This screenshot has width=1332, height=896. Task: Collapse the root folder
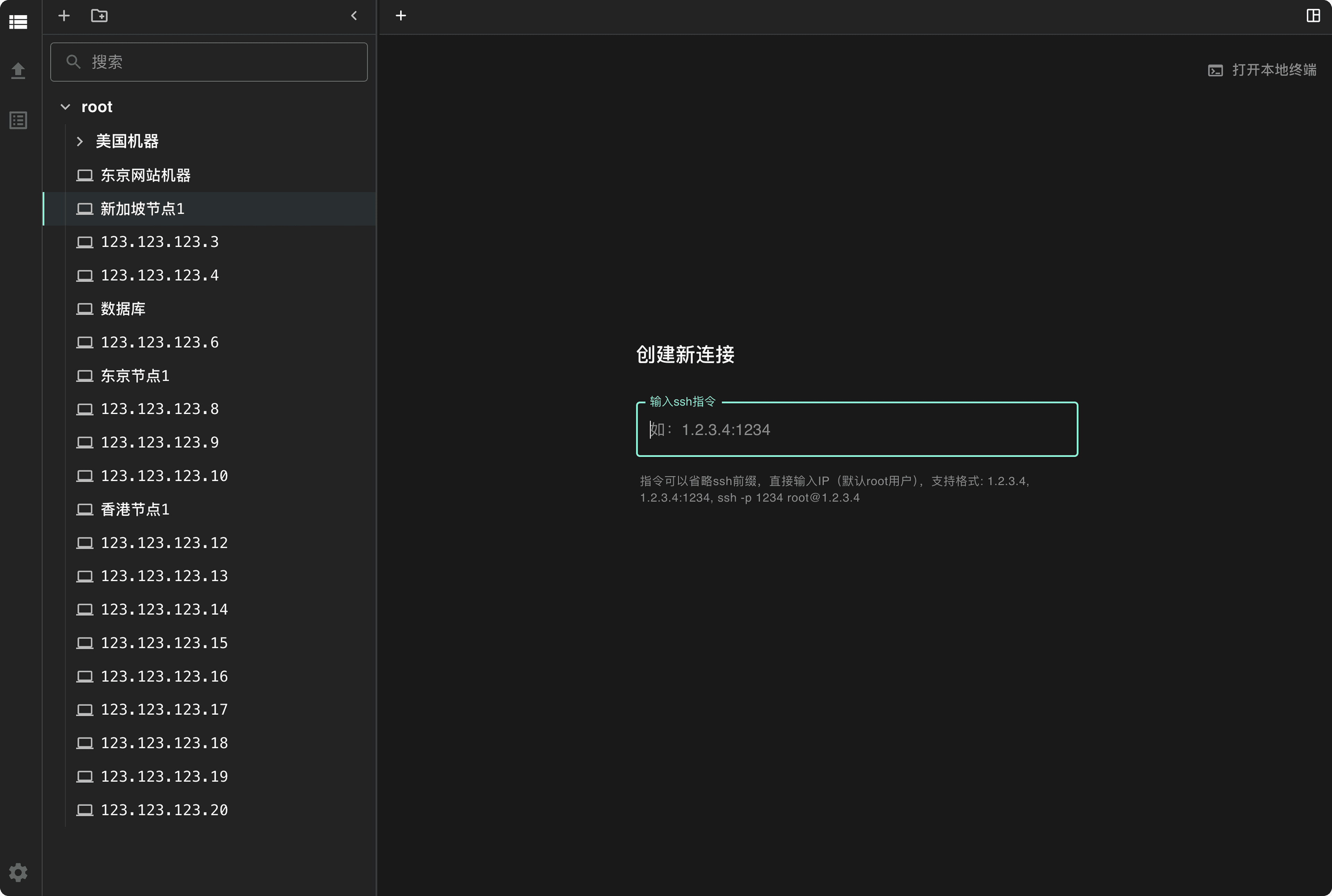(65, 107)
